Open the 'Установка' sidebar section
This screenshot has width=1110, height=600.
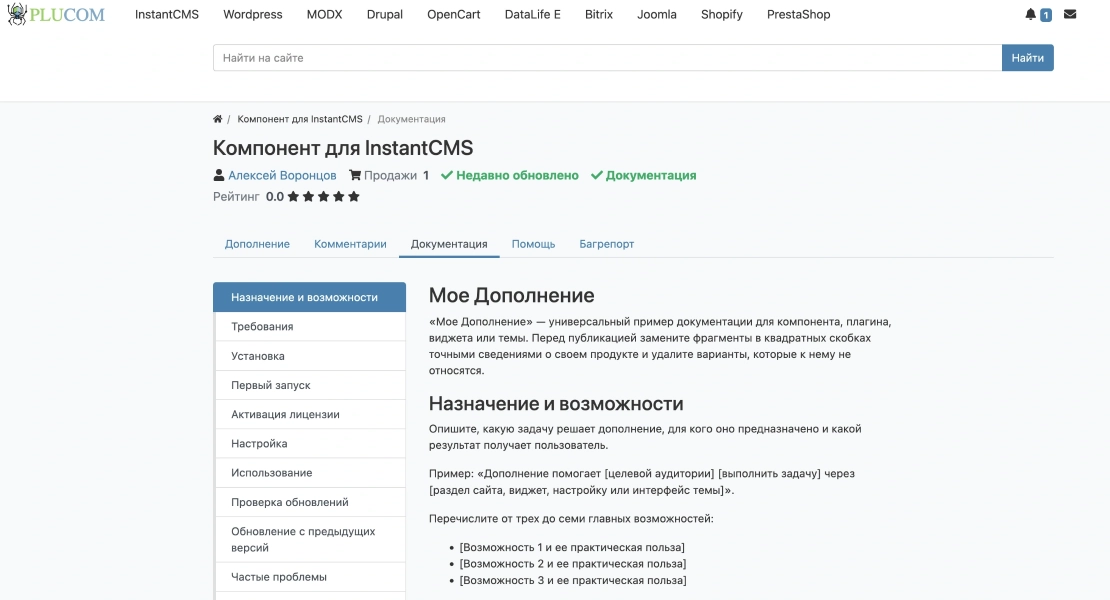(x=309, y=356)
